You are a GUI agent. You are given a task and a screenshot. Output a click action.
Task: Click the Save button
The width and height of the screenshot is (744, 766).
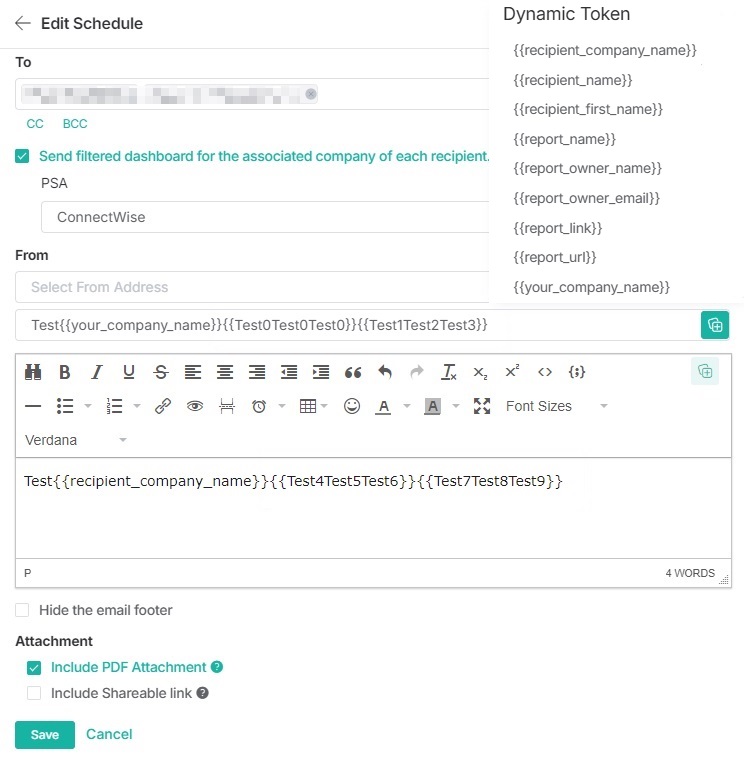pos(44,735)
